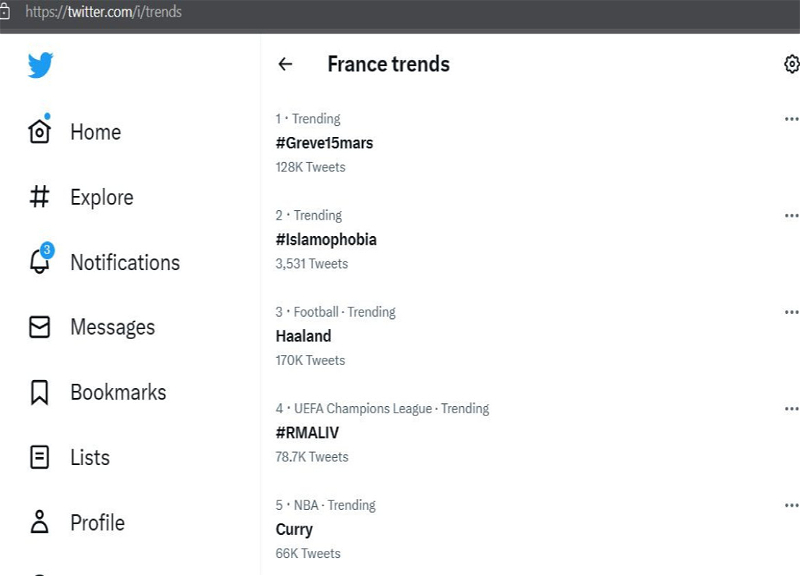View the Haaland trending topic
Image resolution: width=800 pixels, height=576 pixels.
pyautogui.click(x=303, y=336)
